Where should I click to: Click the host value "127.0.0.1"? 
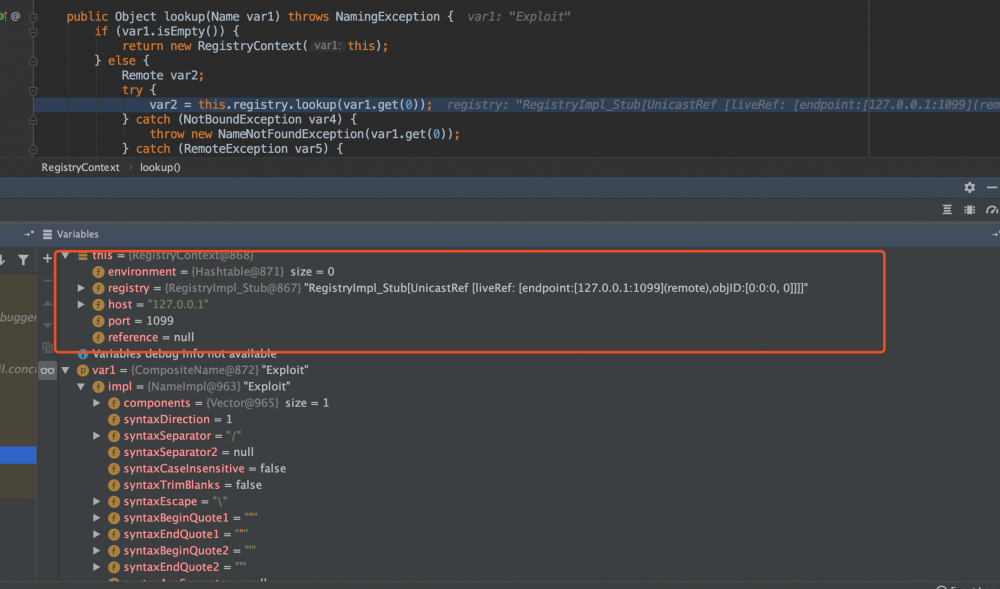point(178,305)
